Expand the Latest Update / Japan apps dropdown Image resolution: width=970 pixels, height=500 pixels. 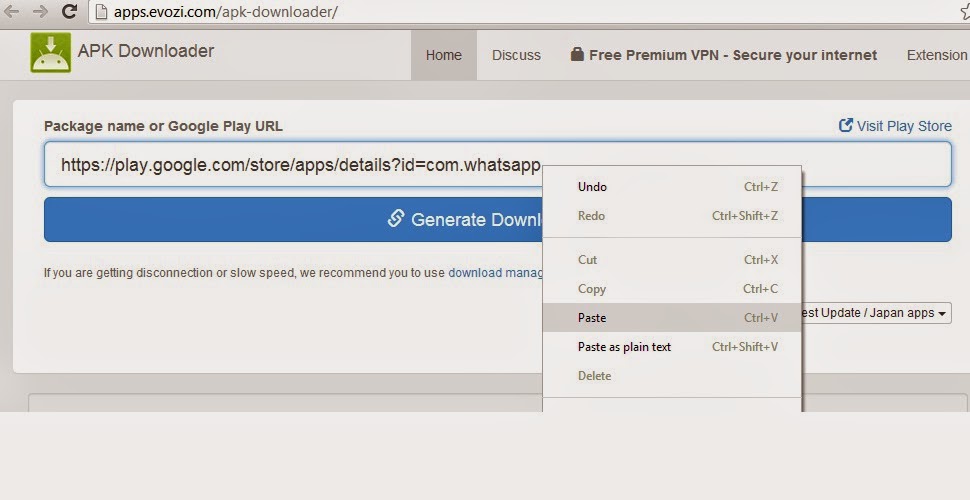coord(876,313)
